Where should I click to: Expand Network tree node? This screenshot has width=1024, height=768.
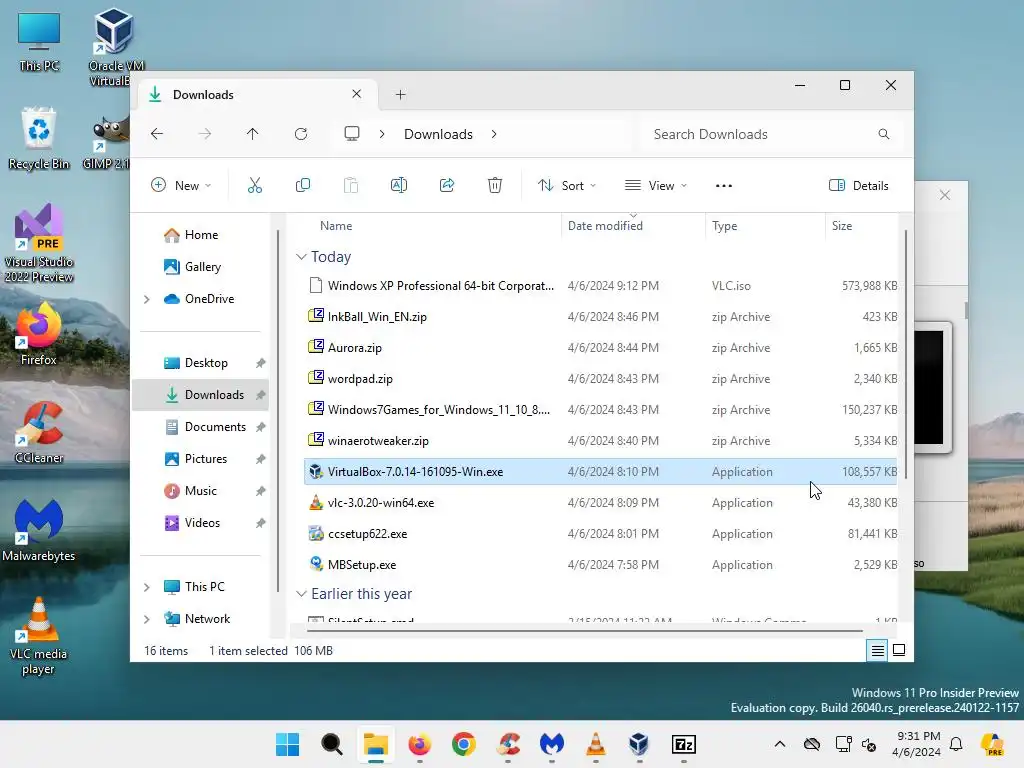[x=147, y=619]
